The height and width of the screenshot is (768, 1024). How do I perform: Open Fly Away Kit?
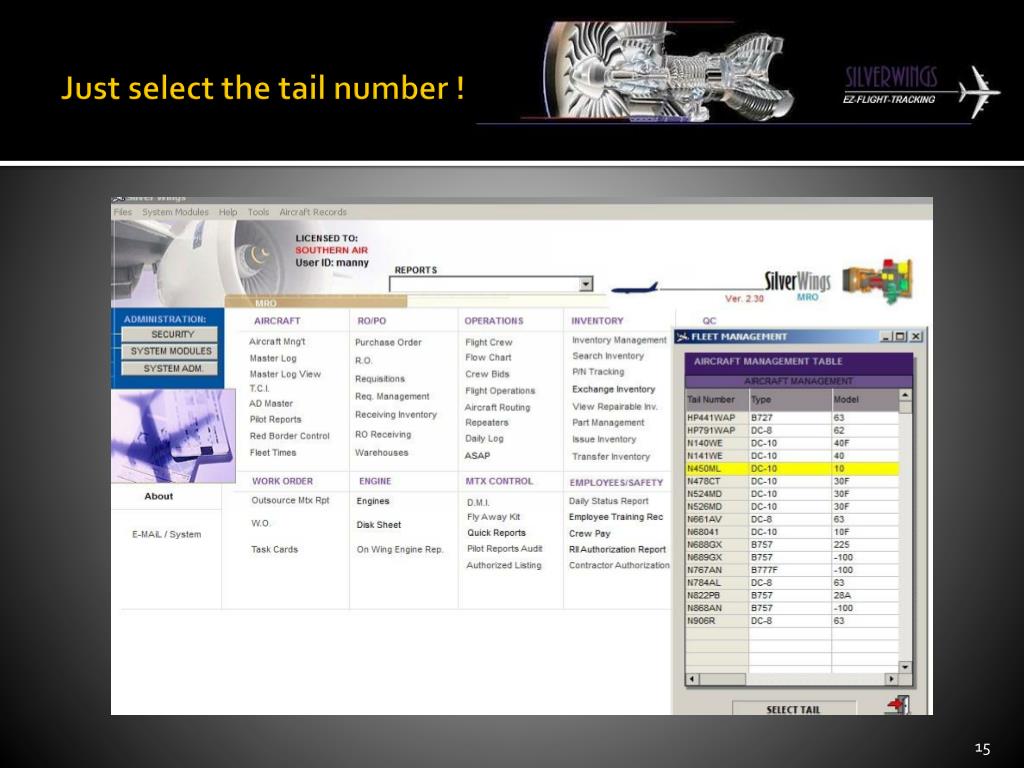494,517
